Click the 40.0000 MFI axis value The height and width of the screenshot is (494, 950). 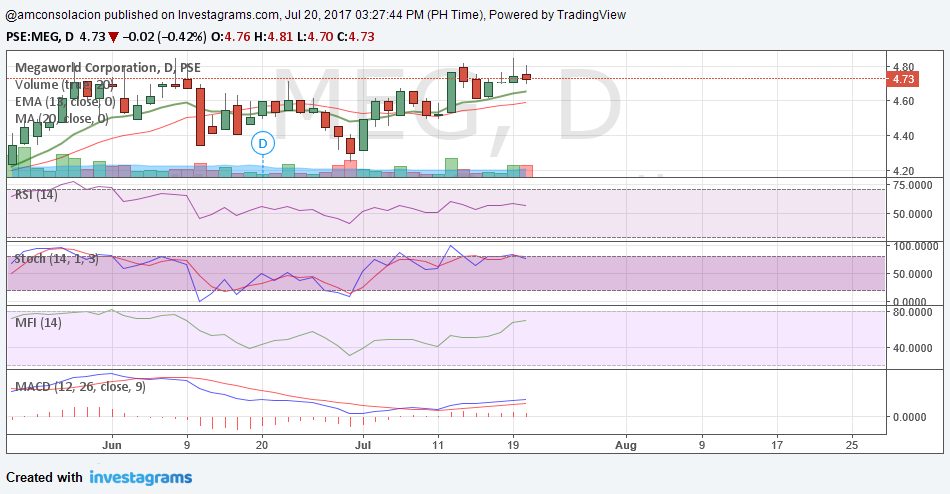912,348
